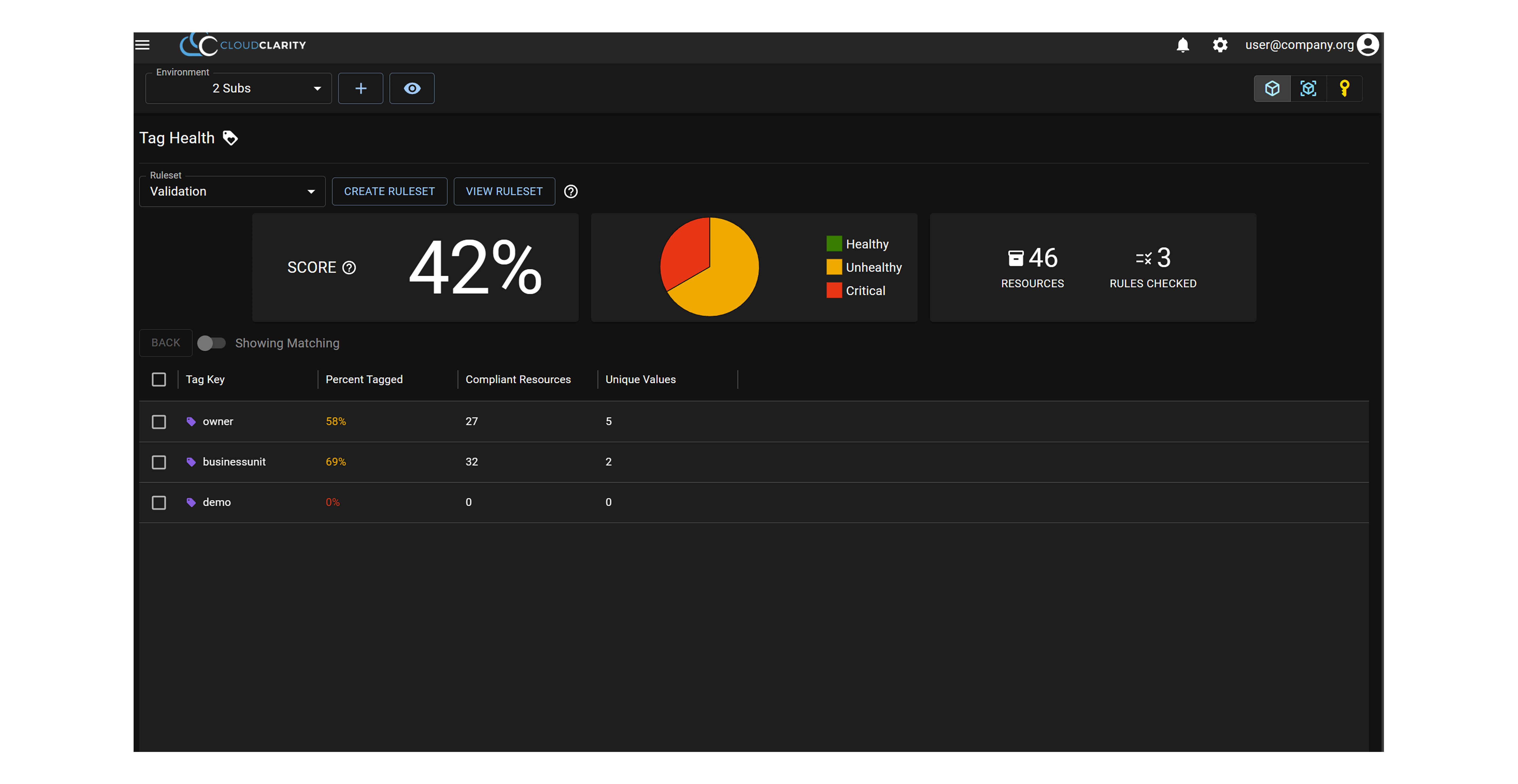Click the purple tag icon for demo
The width and height of the screenshot is (1518, 784).
tap(191, 502)
